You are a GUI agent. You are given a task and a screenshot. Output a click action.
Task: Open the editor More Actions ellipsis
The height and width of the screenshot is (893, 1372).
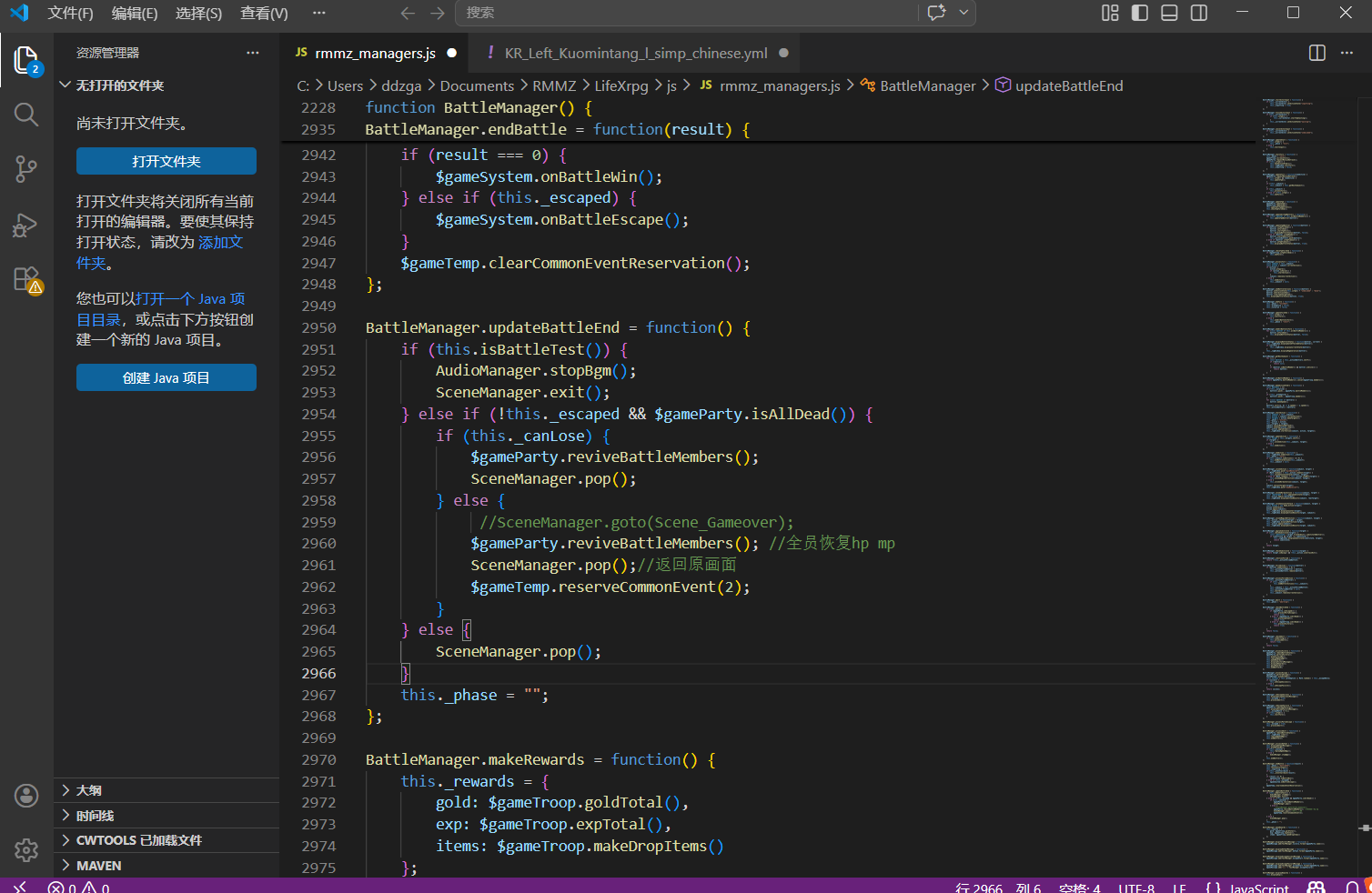coord(1347,53)
